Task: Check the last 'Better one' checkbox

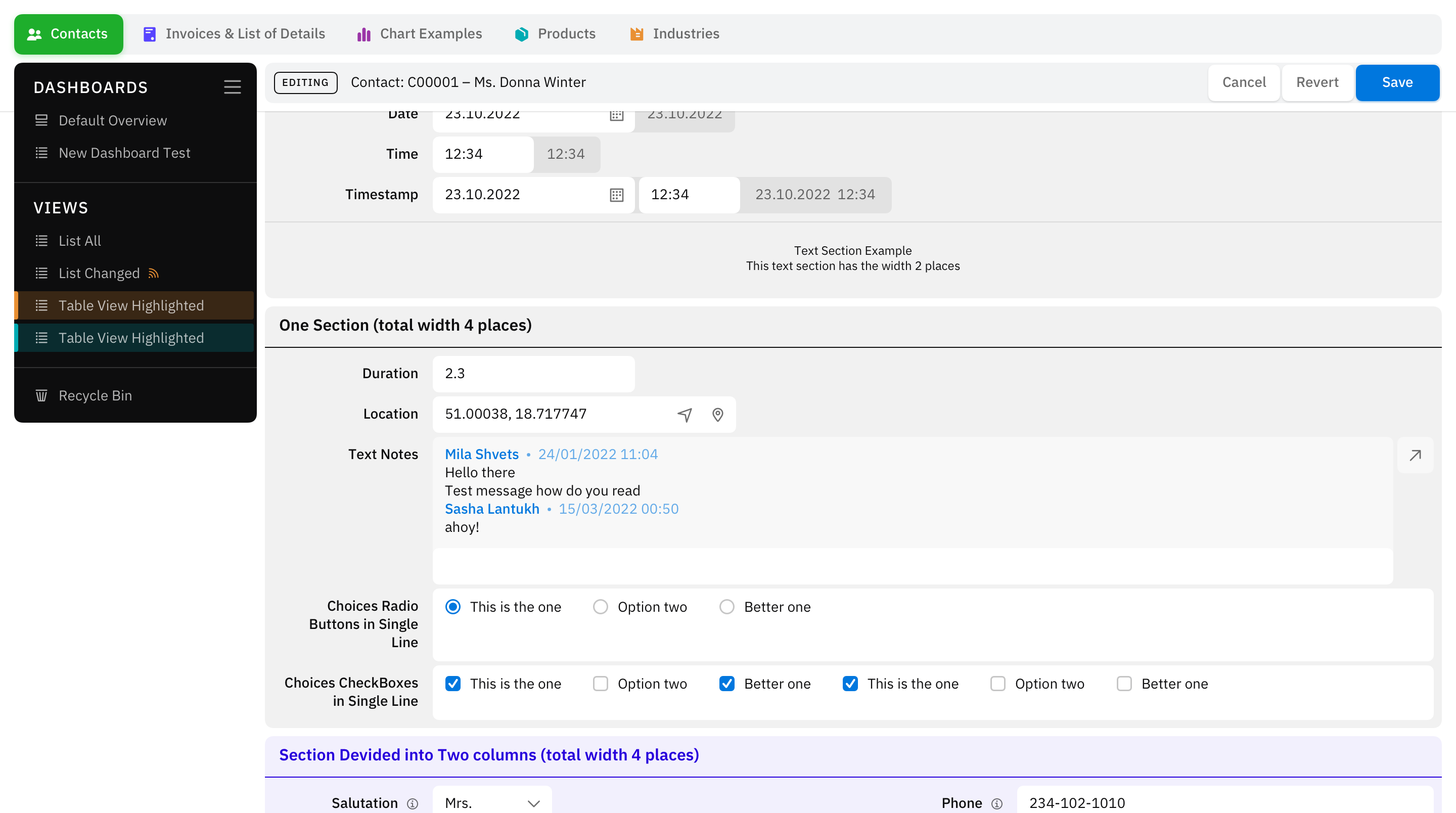Action: [x=1124, y=684]
